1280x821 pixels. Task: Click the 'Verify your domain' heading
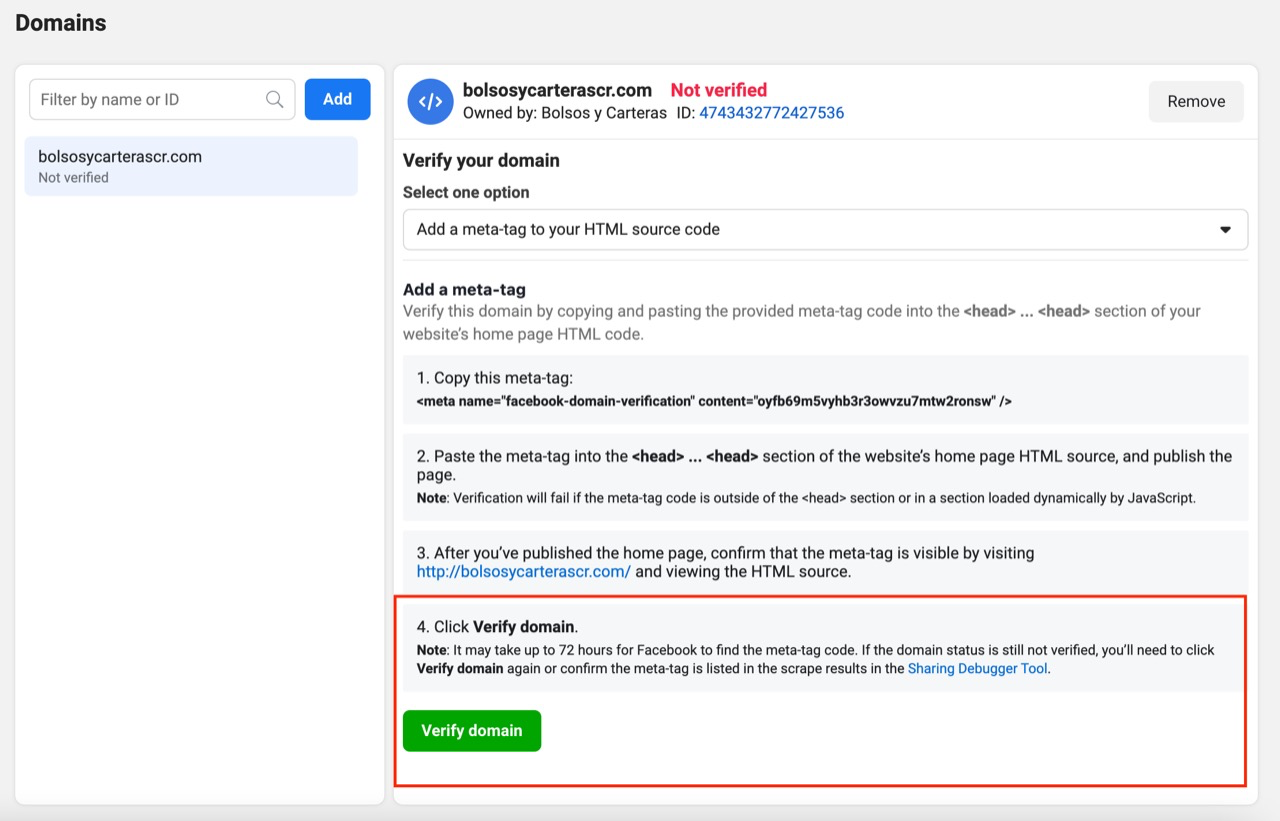point(481,160)
